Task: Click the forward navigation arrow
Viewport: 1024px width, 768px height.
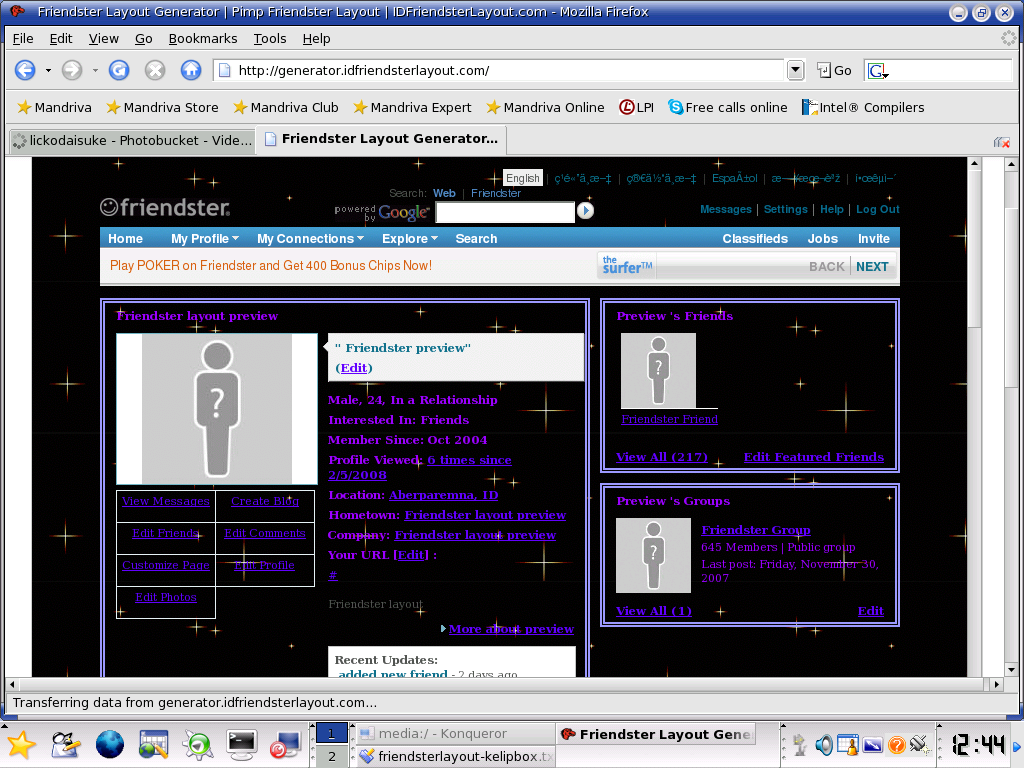Action: tap(72, 70)
